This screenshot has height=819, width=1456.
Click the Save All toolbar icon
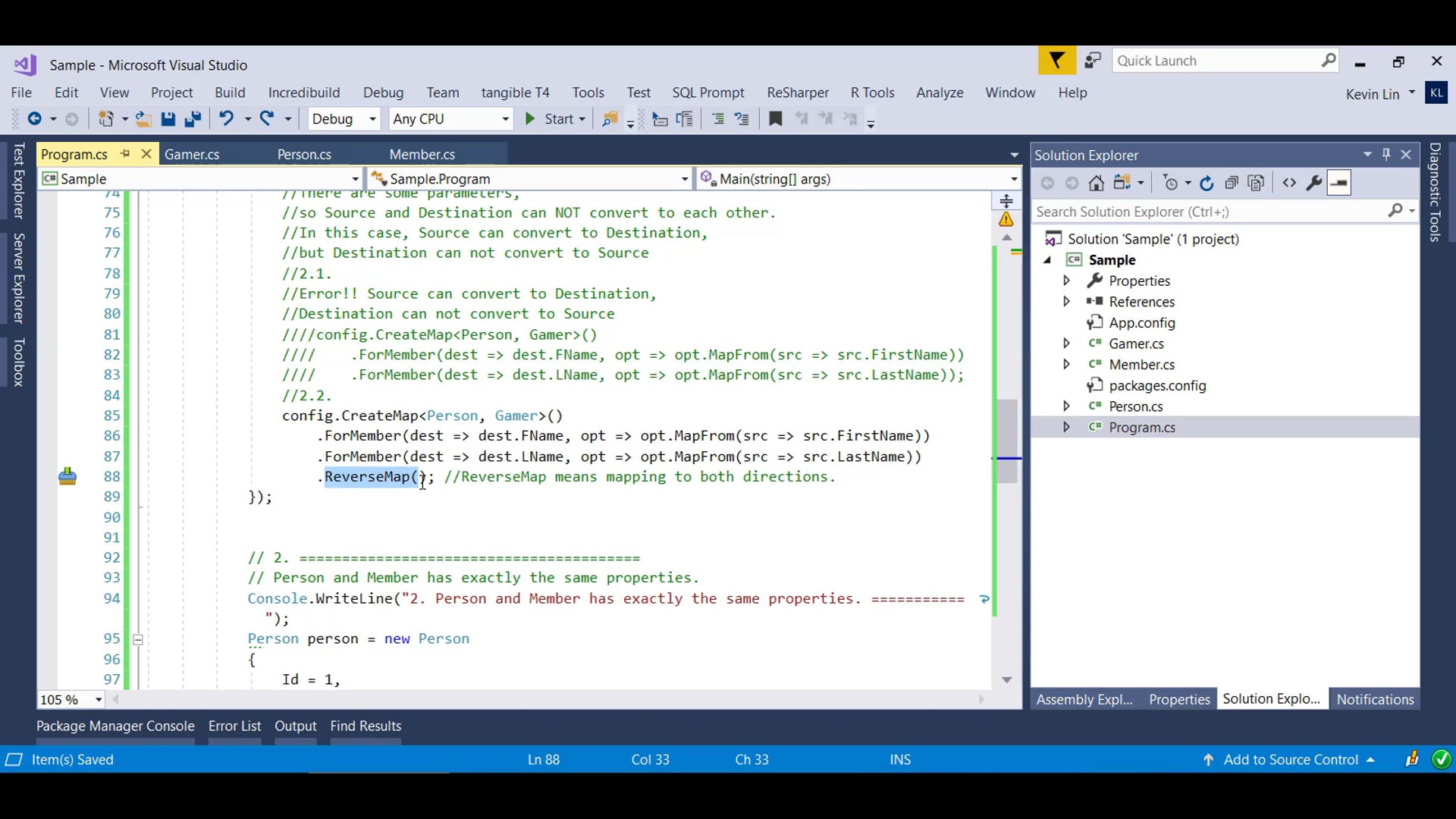[x=193, y=119]
